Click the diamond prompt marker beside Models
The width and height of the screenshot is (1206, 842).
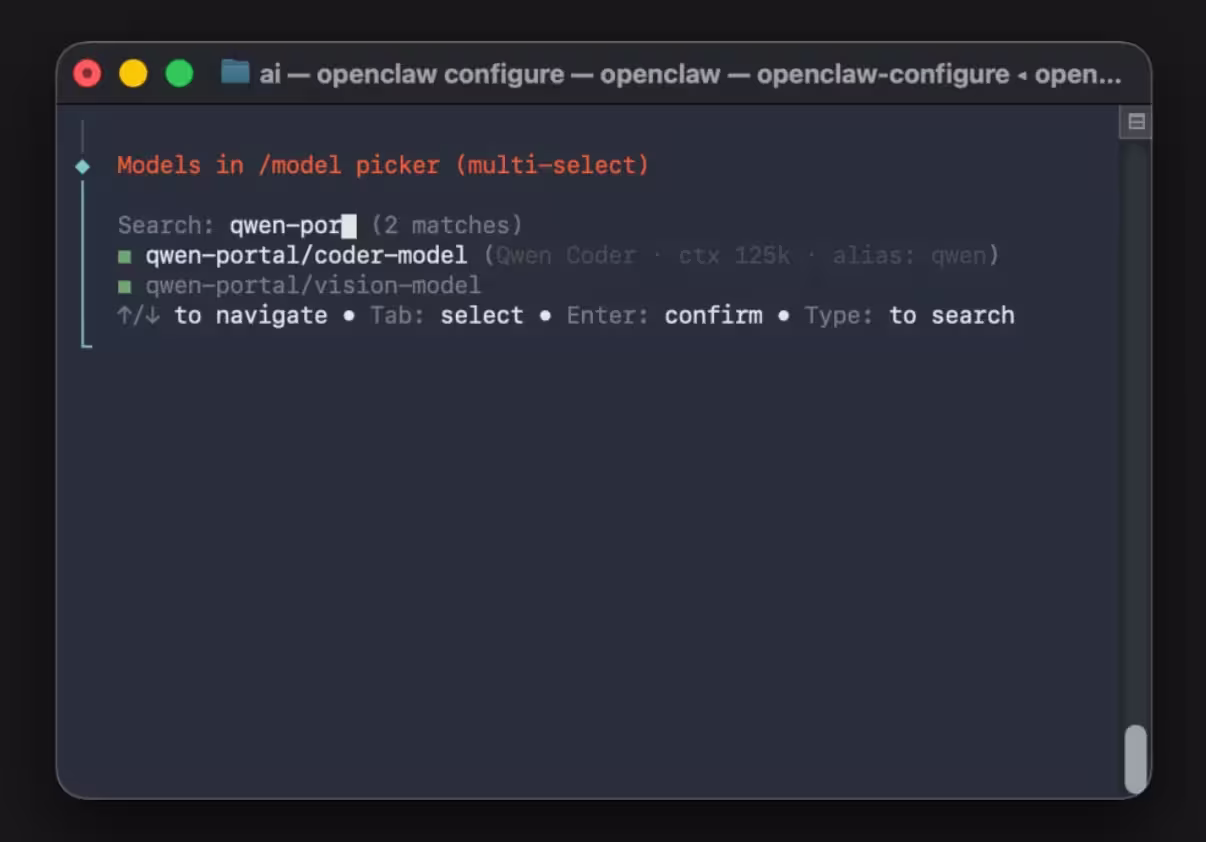tap(83, 166)
